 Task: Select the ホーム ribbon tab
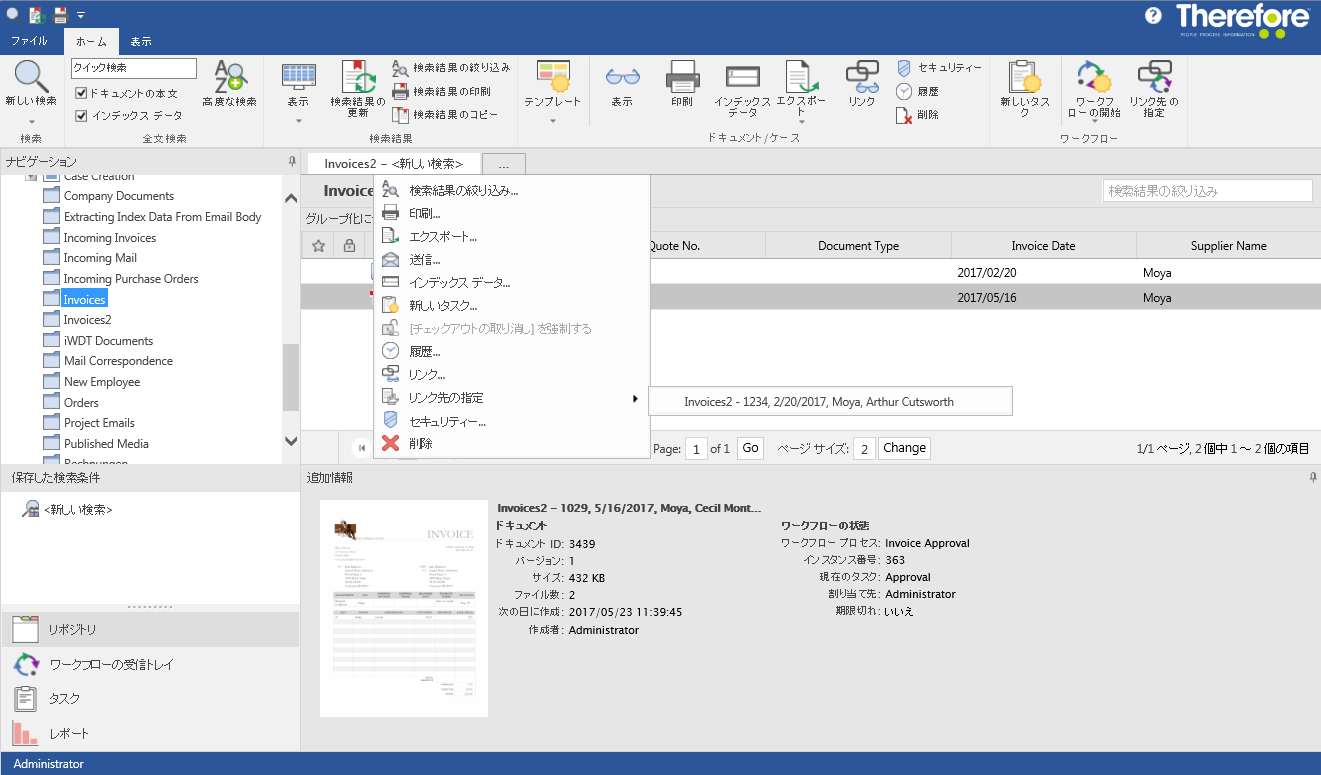pos(91,41)
